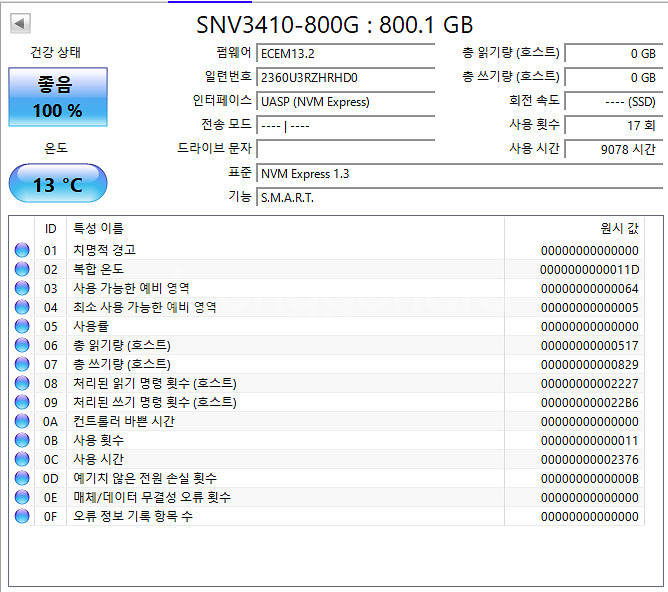Click the disk title SNV3410-800G : 800.1 GB

334,25
